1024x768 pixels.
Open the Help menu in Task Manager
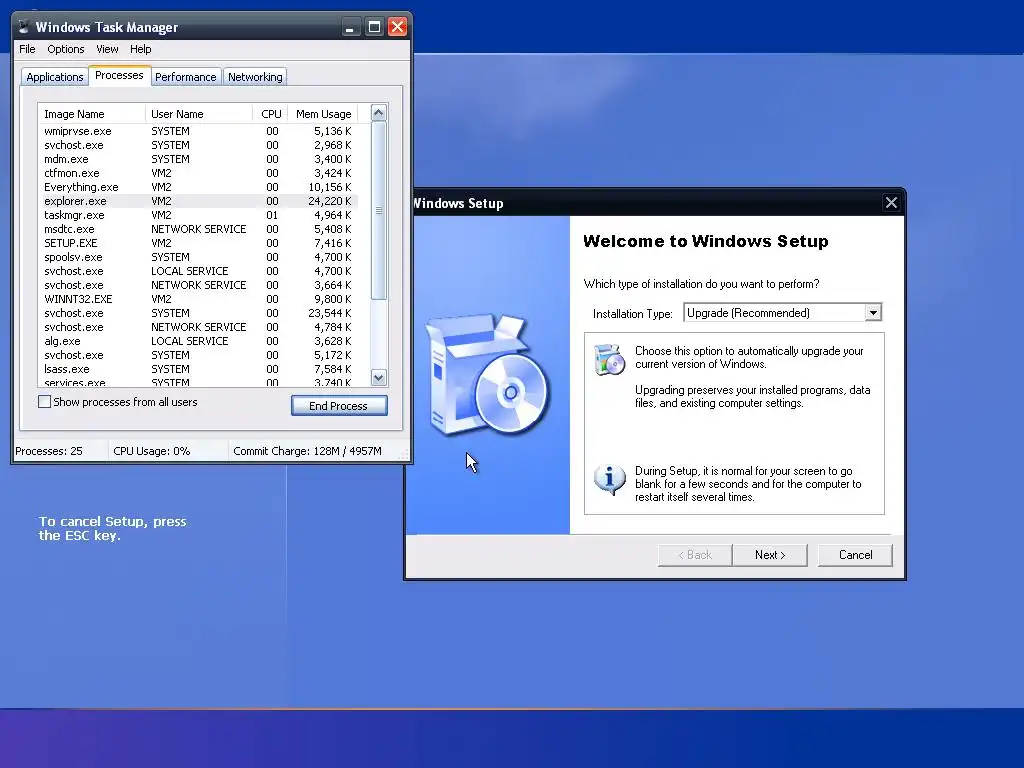point(140,49)
